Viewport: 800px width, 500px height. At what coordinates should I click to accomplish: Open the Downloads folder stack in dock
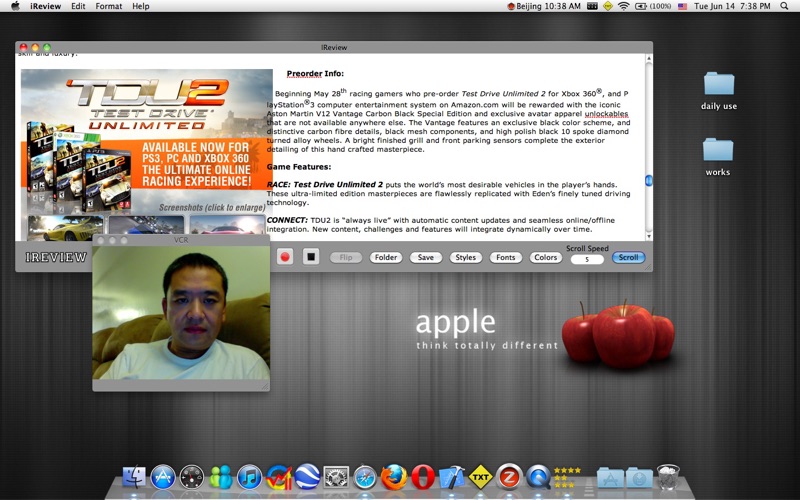click(x=639, y=478)
